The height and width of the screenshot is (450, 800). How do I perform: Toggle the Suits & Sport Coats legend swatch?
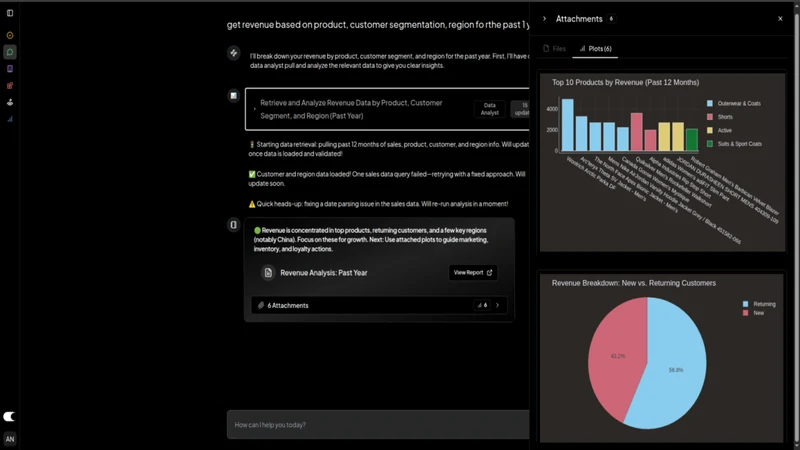coord(710,144)
